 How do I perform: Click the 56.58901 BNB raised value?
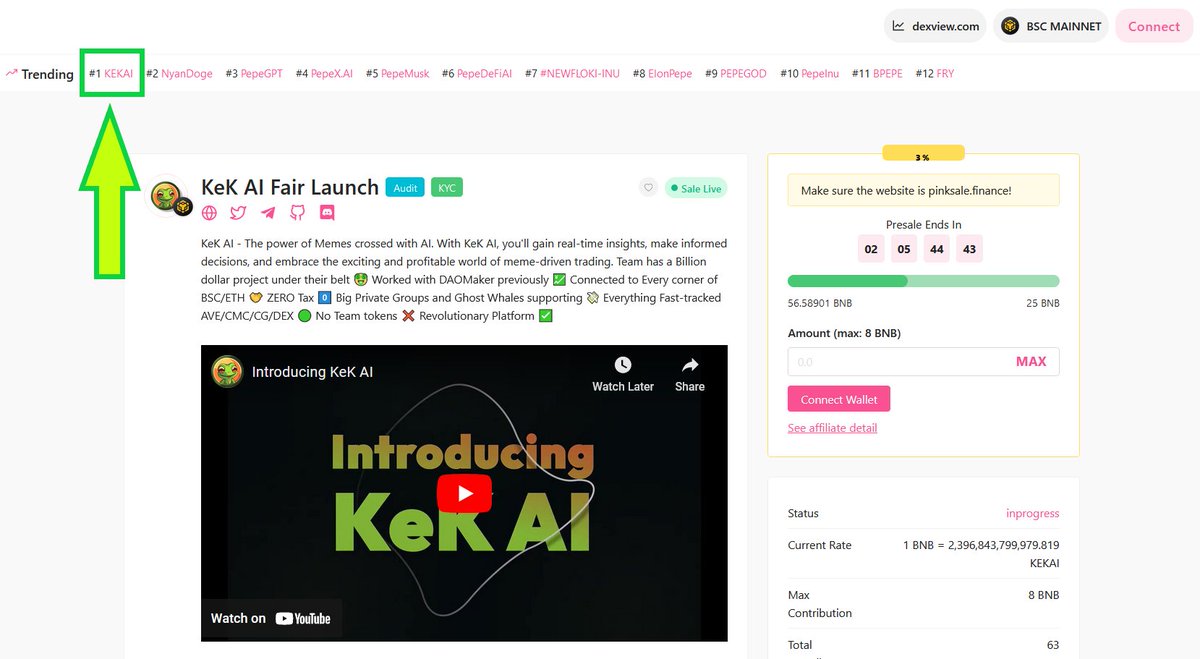pyautogui.click(x=818, y=303)
